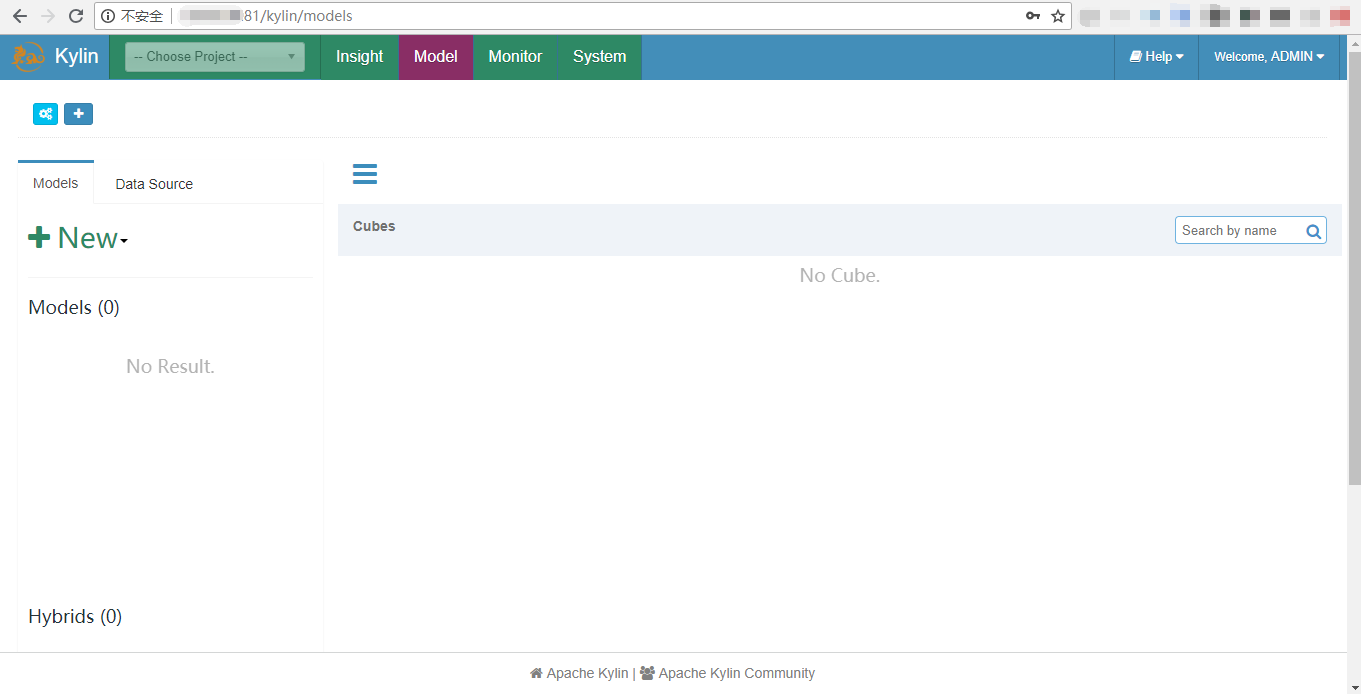Click the green plus icon beside New

pos(39,237)
